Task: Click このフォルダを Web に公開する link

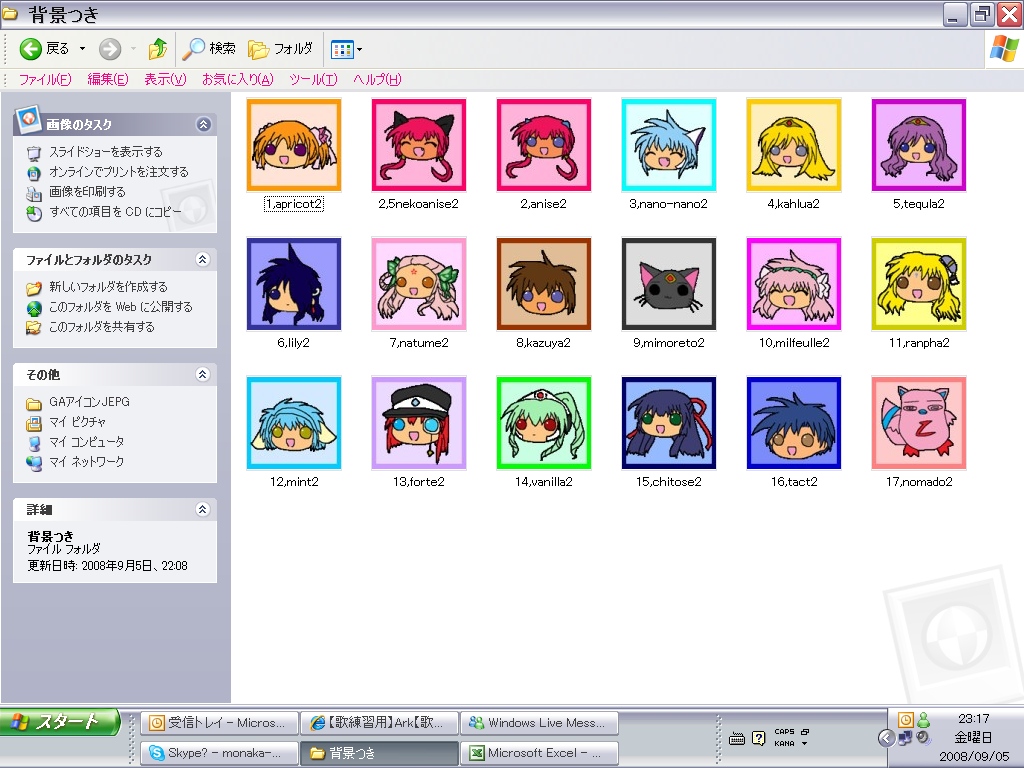Action: (121, 307)
